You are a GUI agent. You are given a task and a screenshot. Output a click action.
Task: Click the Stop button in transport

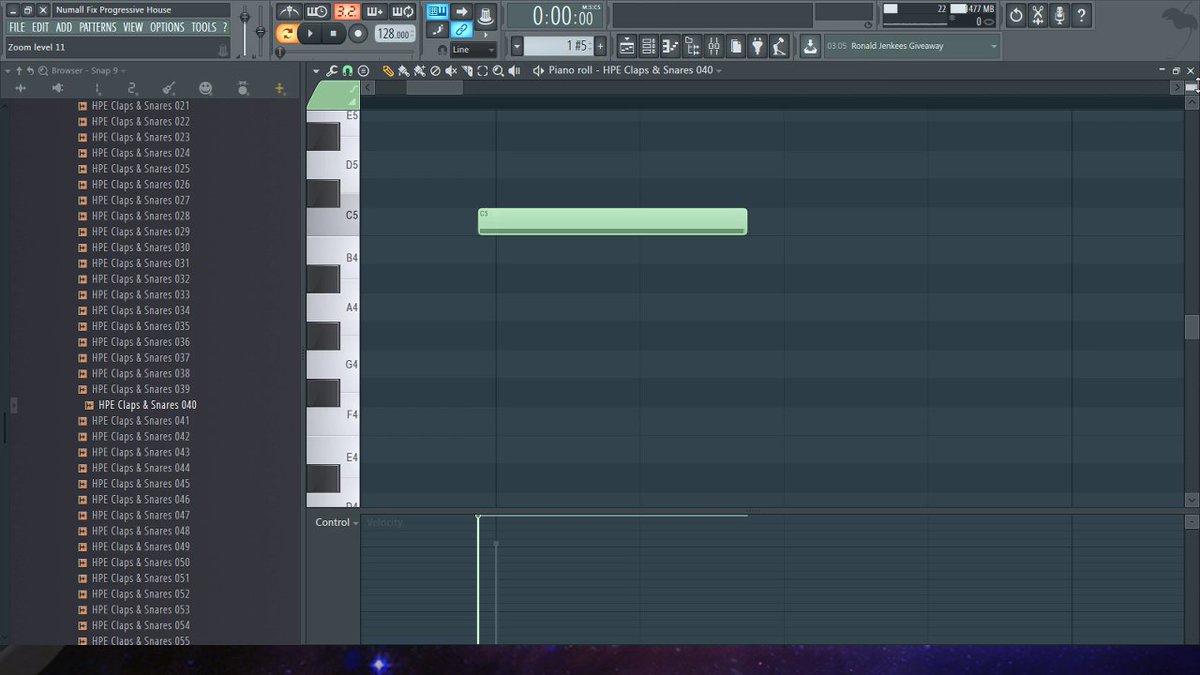click(333, 33)
